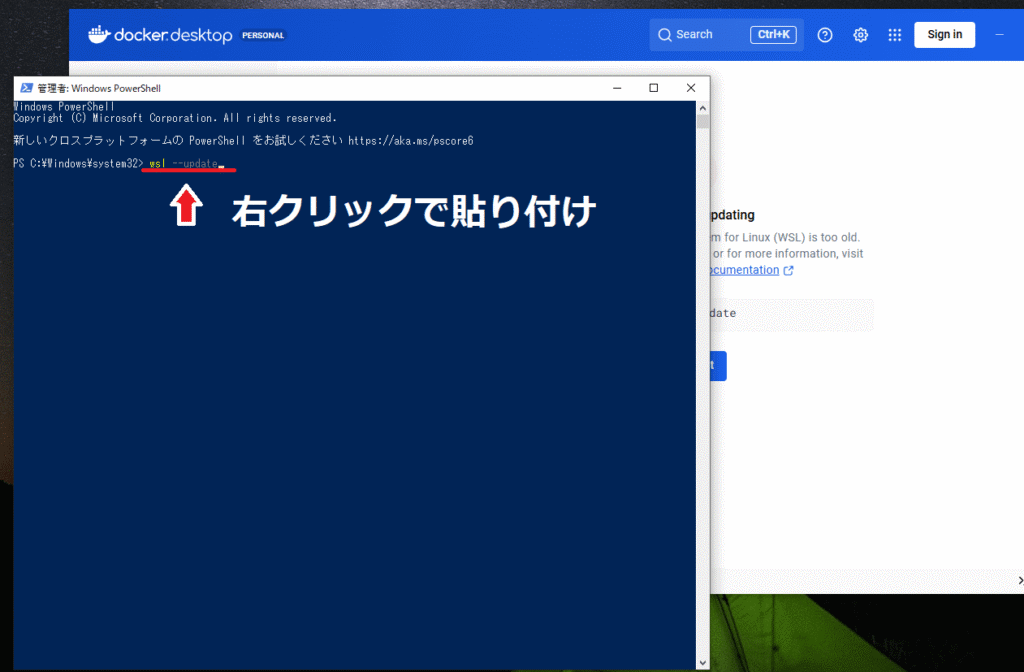Maximize the PowerShell window

(653, 88)
